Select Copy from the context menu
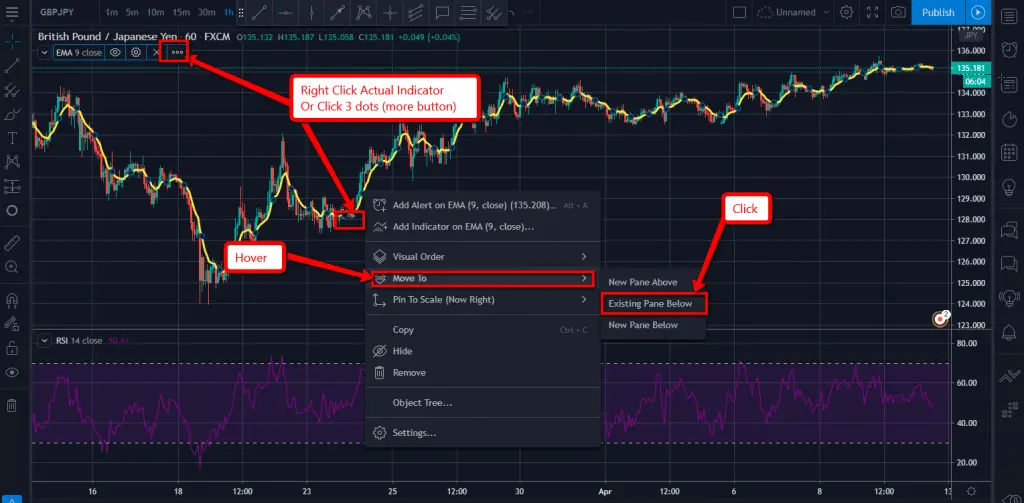 tap(482, 330)
